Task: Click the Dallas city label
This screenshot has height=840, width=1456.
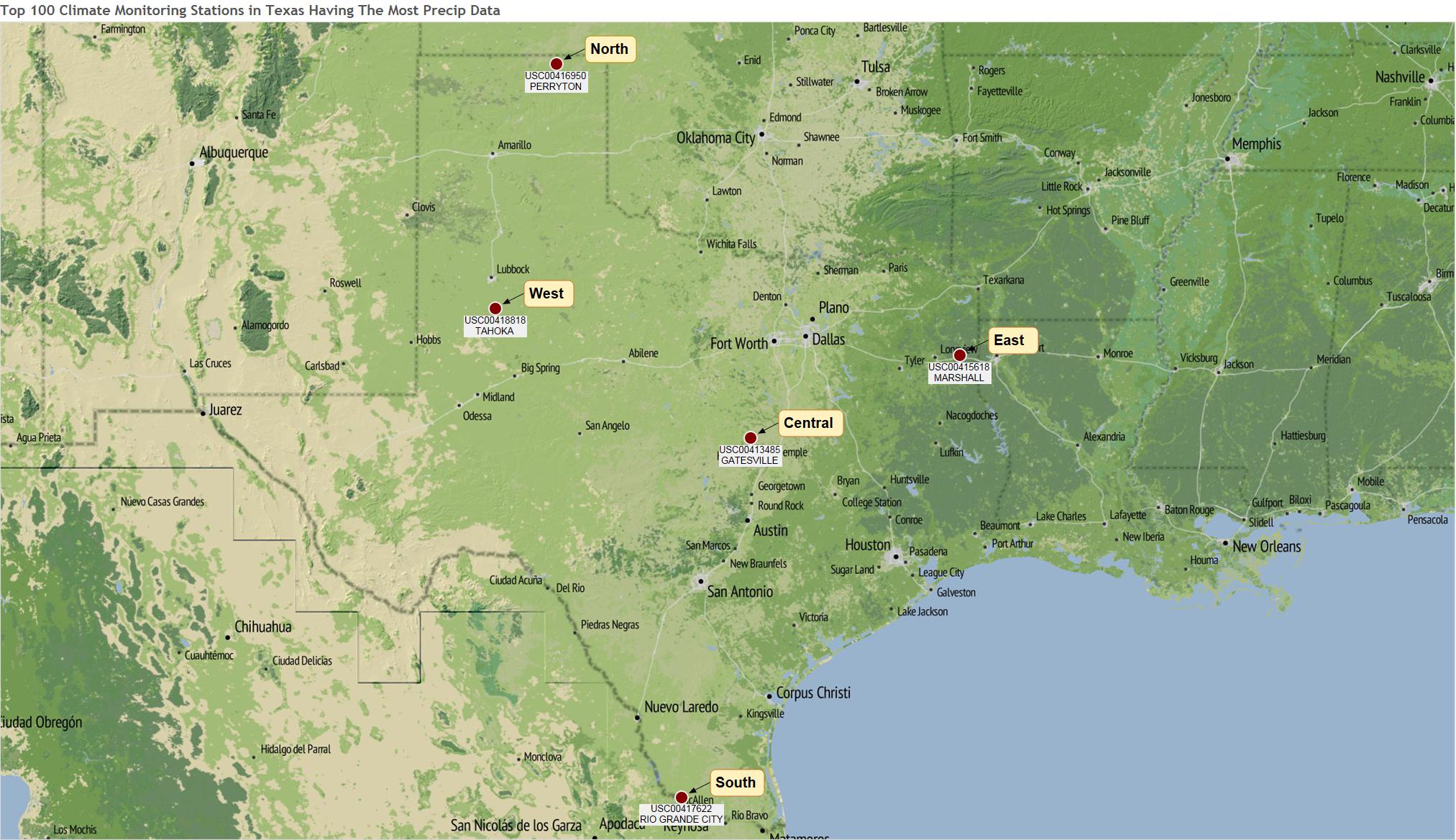Action: [828, 339]
